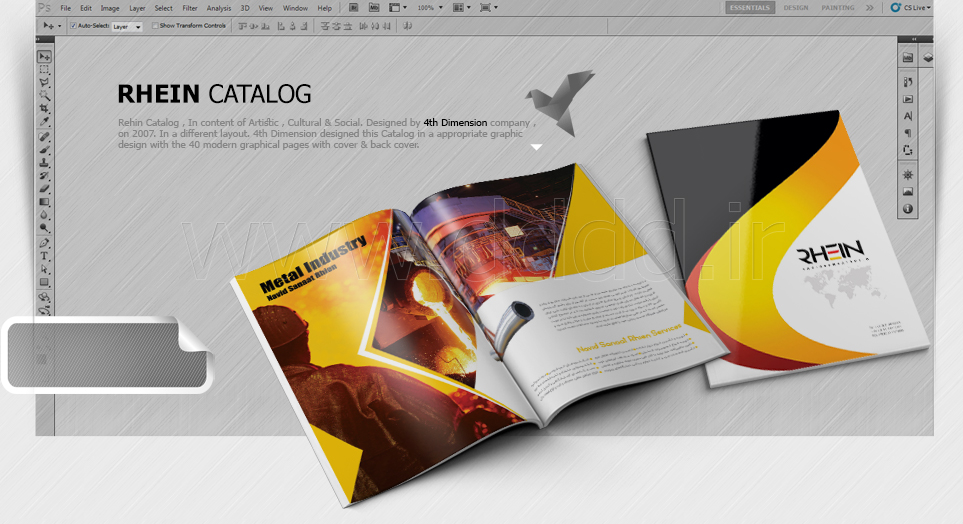Select the Eraser tool
This screenshot has width=963, height=524.
coord(44,189)
